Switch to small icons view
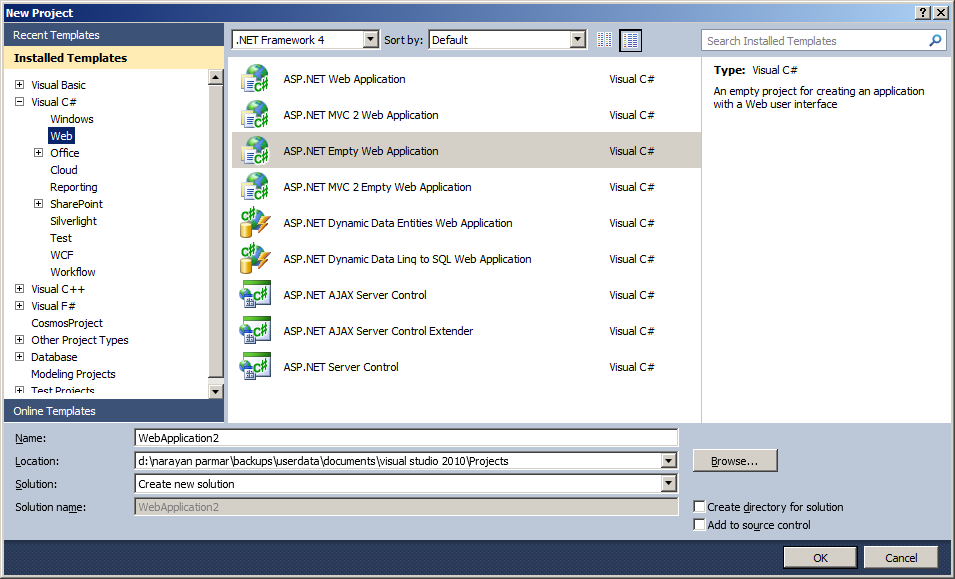 [x=604, y=40]
